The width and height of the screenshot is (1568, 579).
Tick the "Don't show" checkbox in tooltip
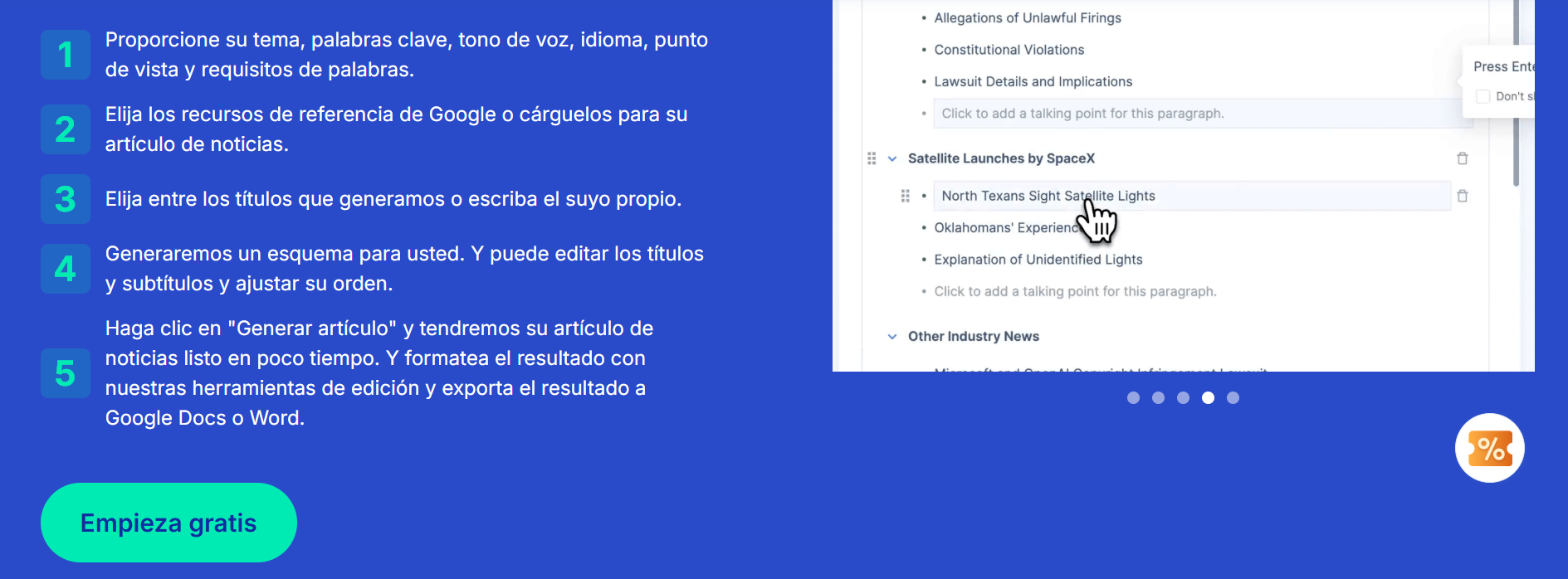tap(1483, 97)
